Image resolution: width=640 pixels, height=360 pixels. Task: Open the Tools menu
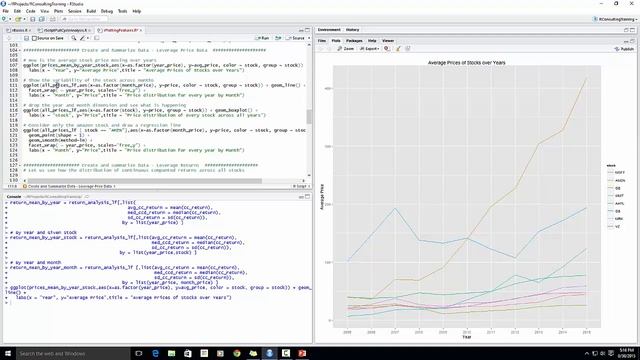[122, 11]
